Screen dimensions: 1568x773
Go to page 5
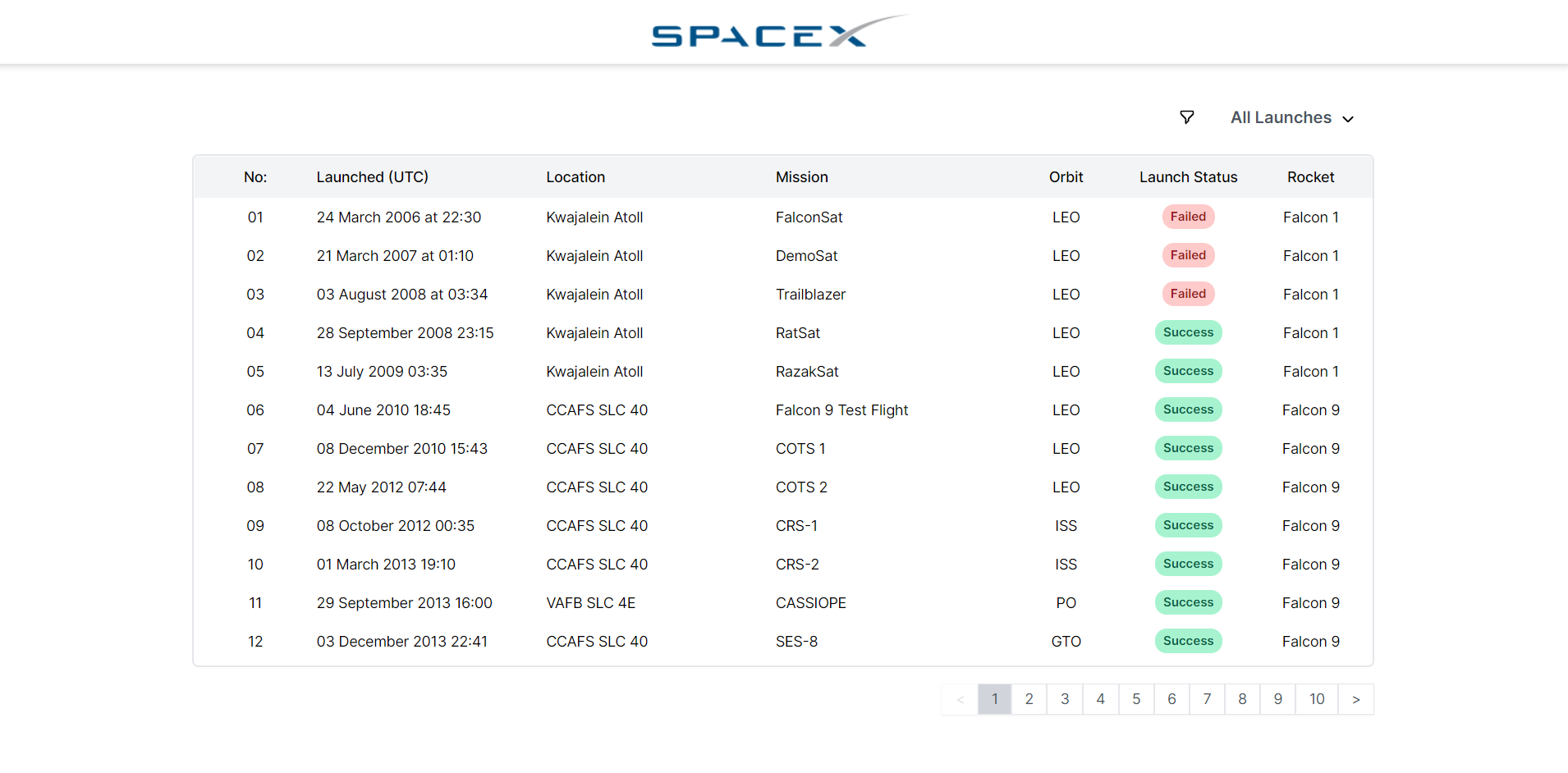pos(1136,699)
